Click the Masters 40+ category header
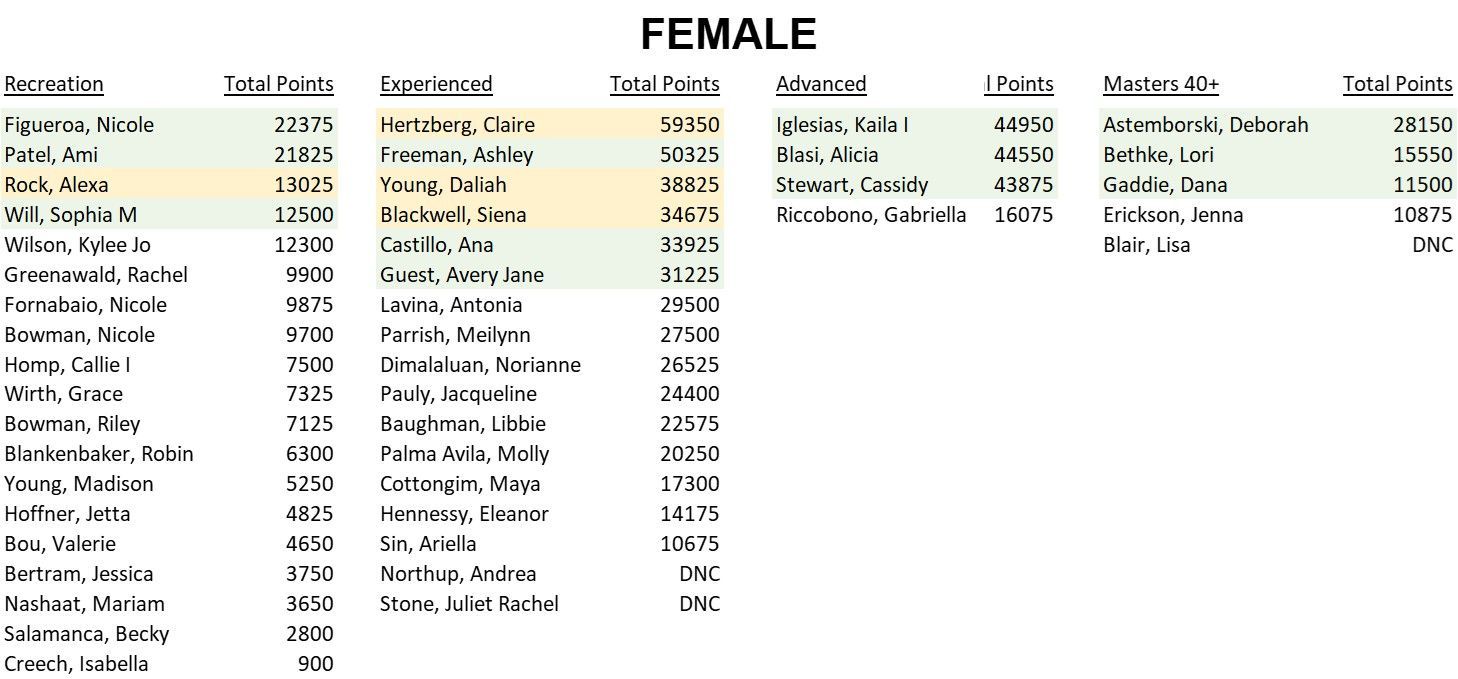The height and width of the screenshot is (679, 1458). click(x=1161, y=84)
